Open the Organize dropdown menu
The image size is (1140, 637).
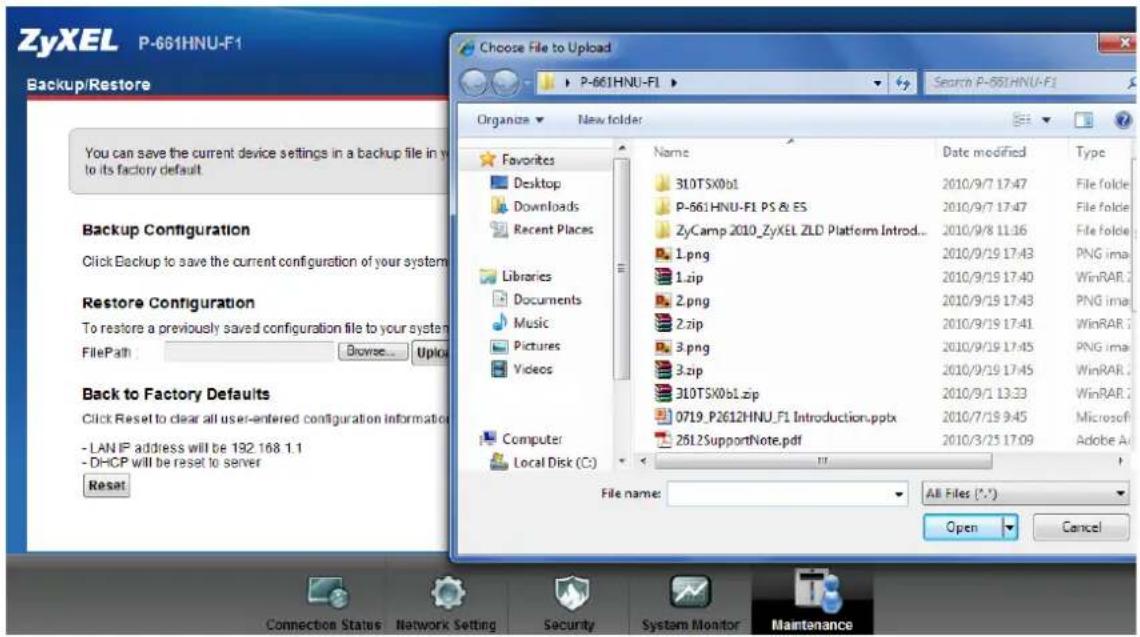point(510,119)
